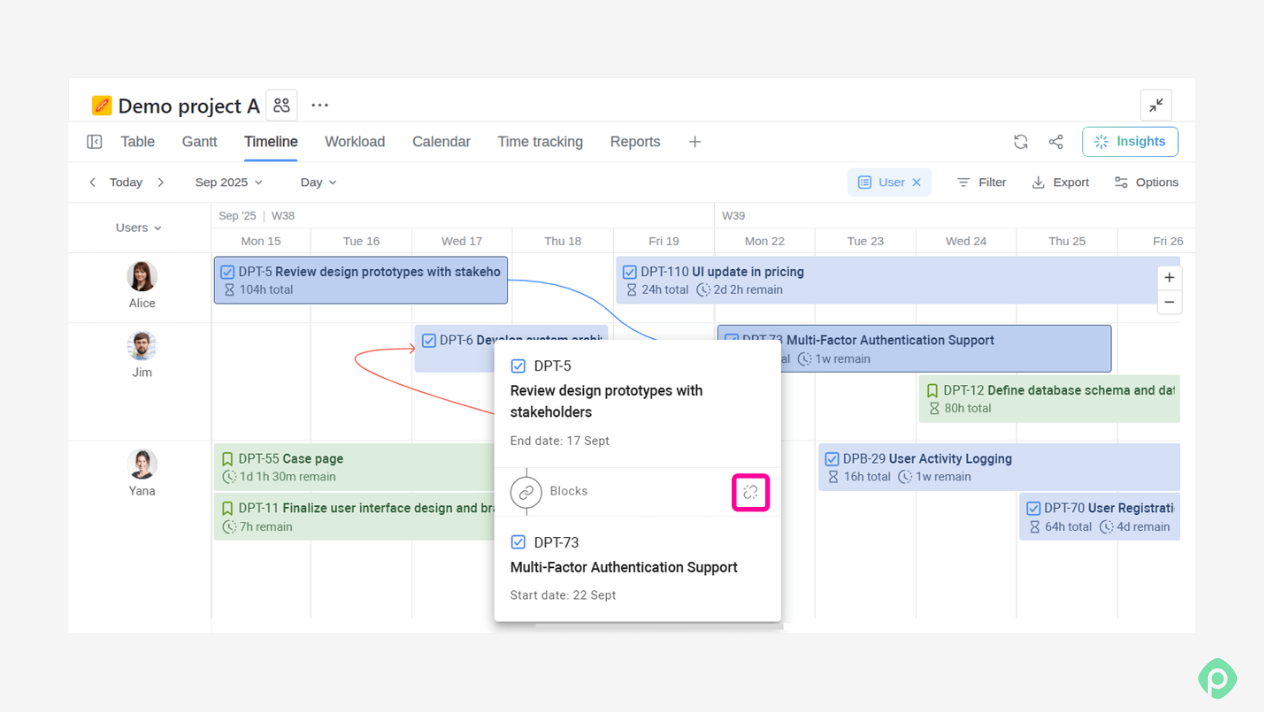Toggle DPT-73 checkbox in the popup
This screenshot has width=1264, height=712.
[x=518, y=542]
